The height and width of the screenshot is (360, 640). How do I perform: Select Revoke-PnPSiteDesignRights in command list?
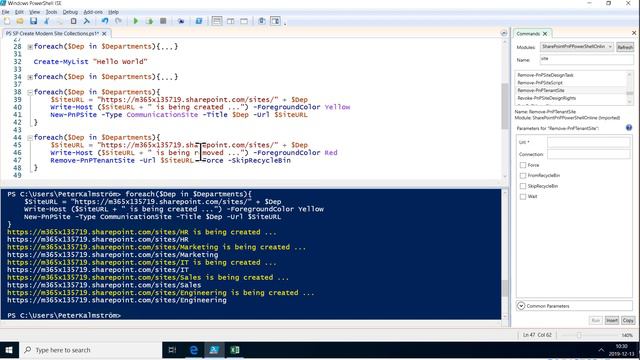547,98
